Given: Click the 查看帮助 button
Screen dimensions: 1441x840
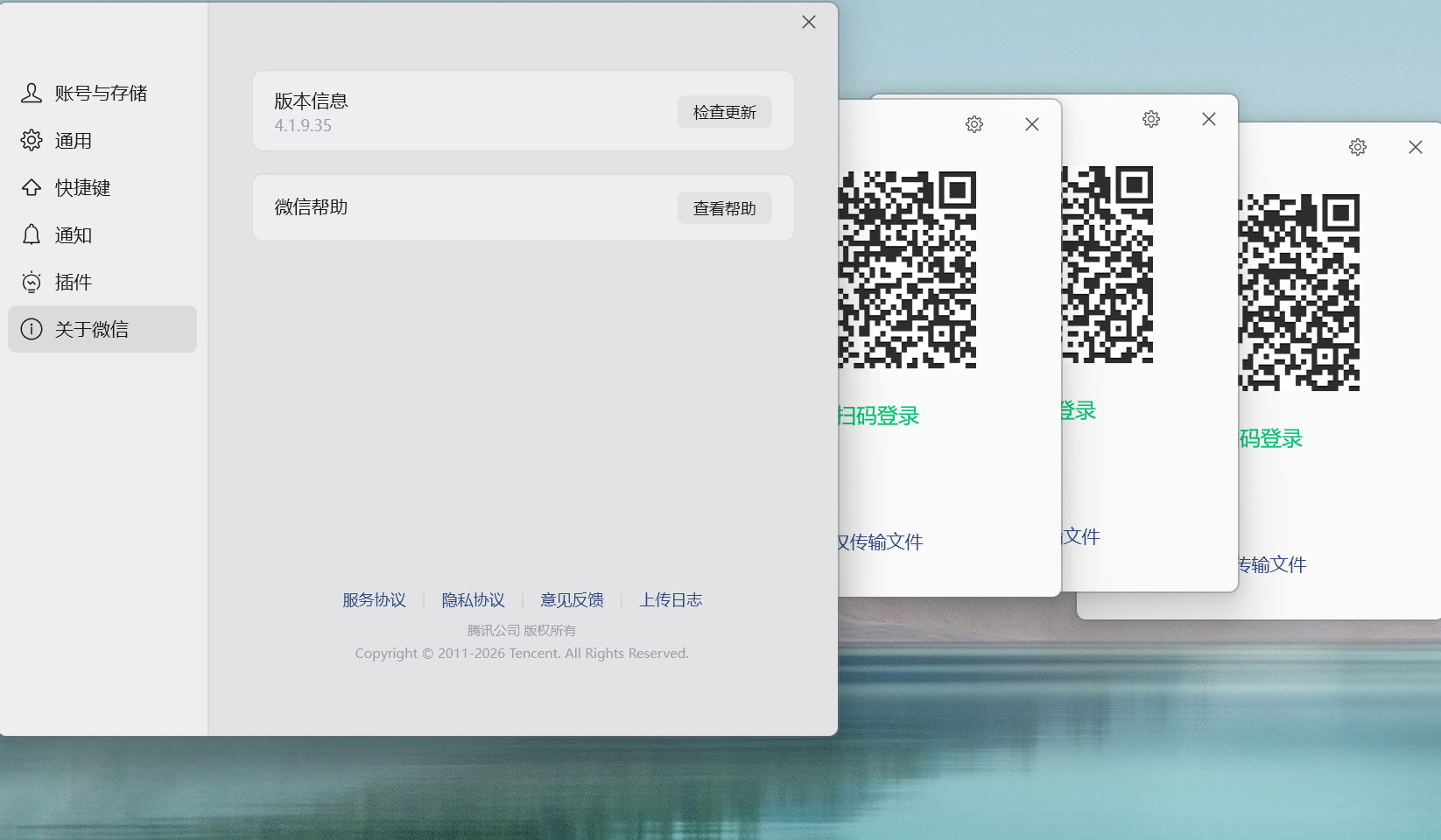Looking at the screenshot, I should point(724,208).
